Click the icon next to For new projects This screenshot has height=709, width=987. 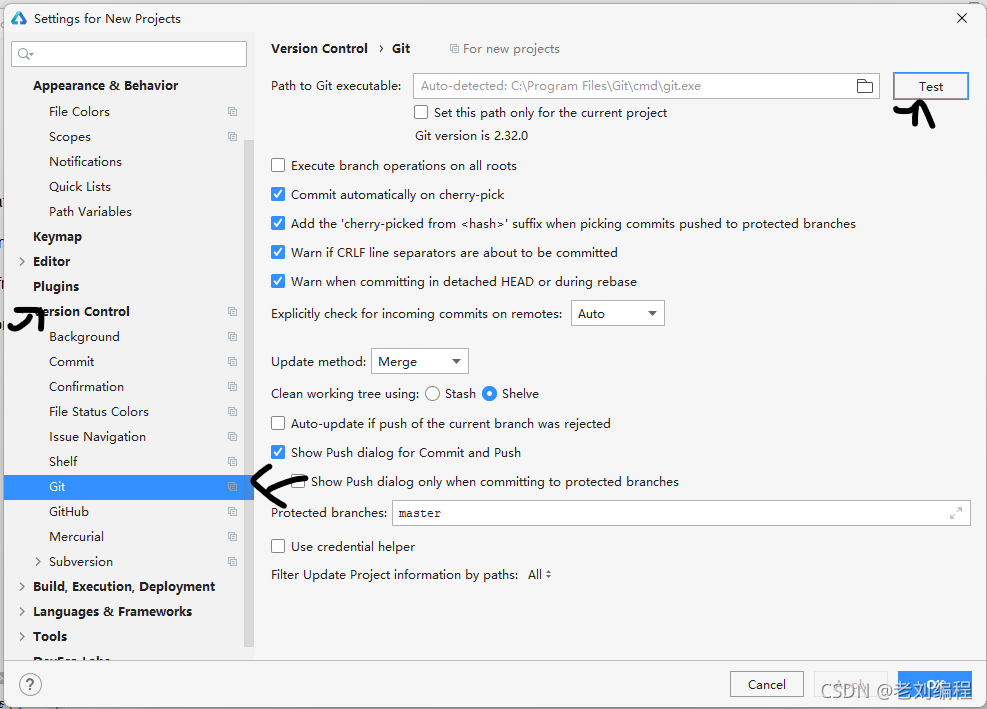[x=454, y=48]
